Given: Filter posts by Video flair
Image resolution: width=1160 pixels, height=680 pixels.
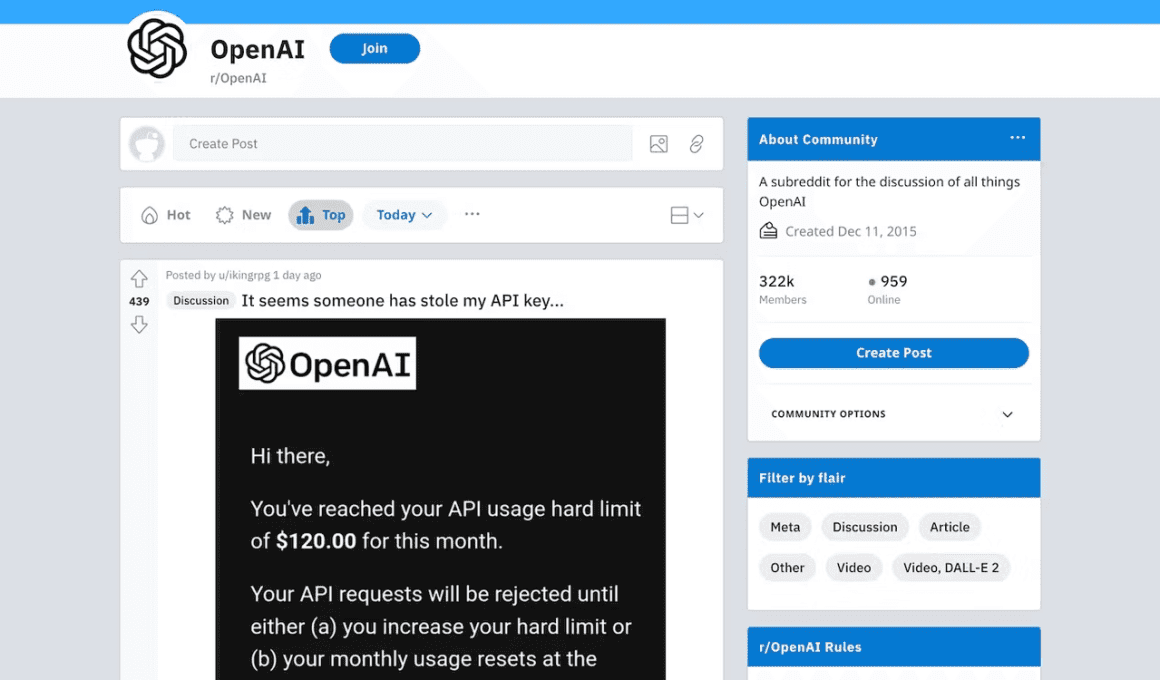Looking at the screenshot, I should click(x=854, y=568).
